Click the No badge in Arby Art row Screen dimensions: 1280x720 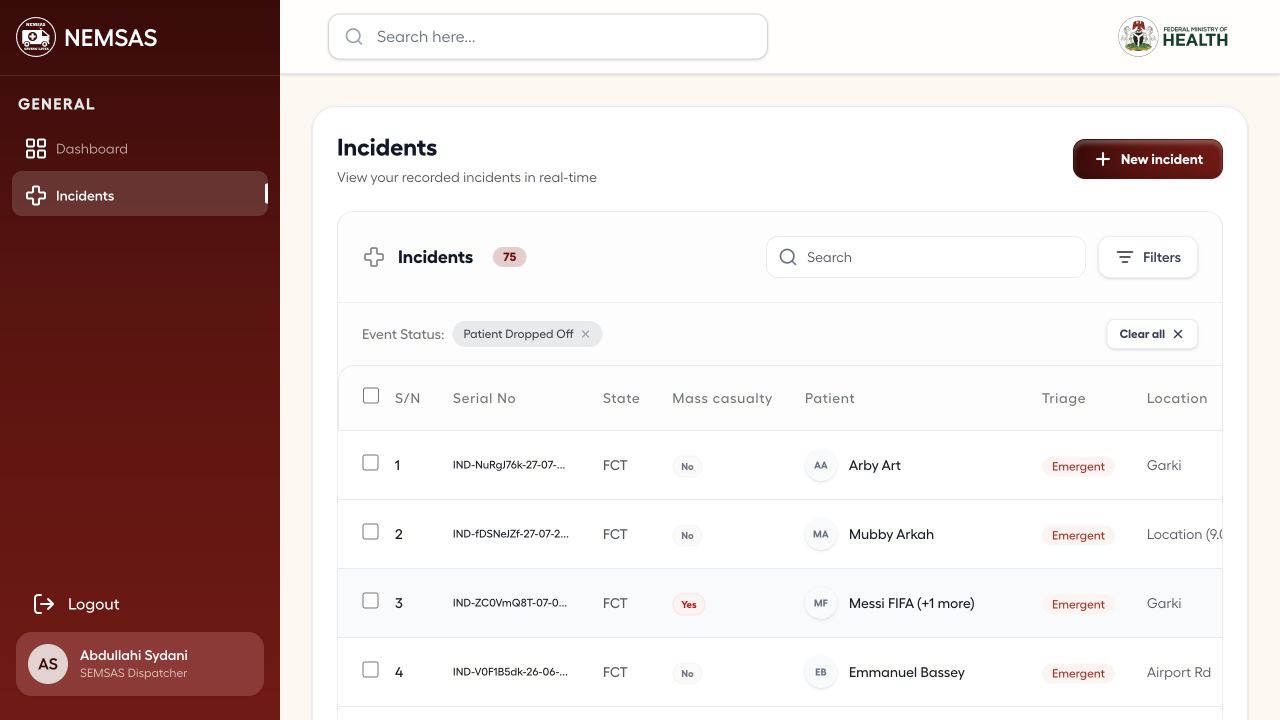[x=687, y=466]
